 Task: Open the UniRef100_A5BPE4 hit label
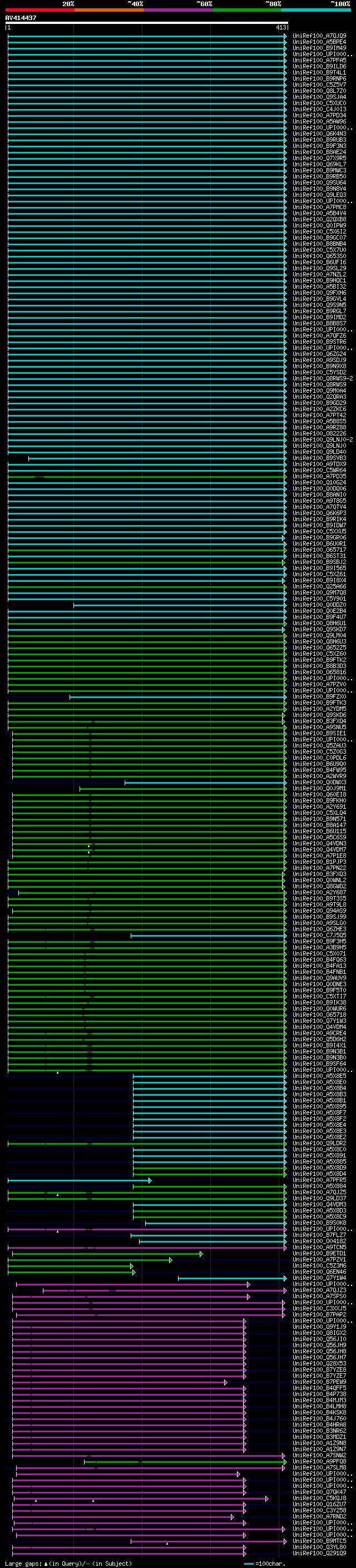[x=319, y=42]
